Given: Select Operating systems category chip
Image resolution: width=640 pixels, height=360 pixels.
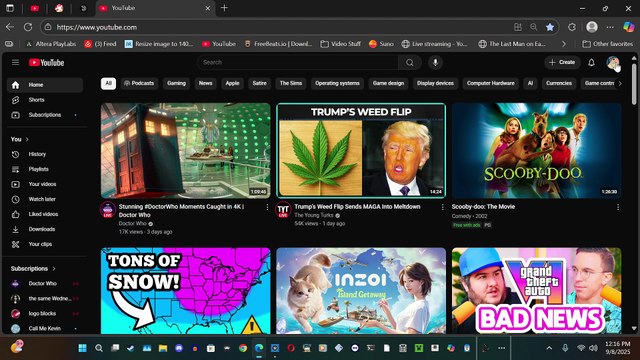Looking at the screenshot, I should click(337, 83).
